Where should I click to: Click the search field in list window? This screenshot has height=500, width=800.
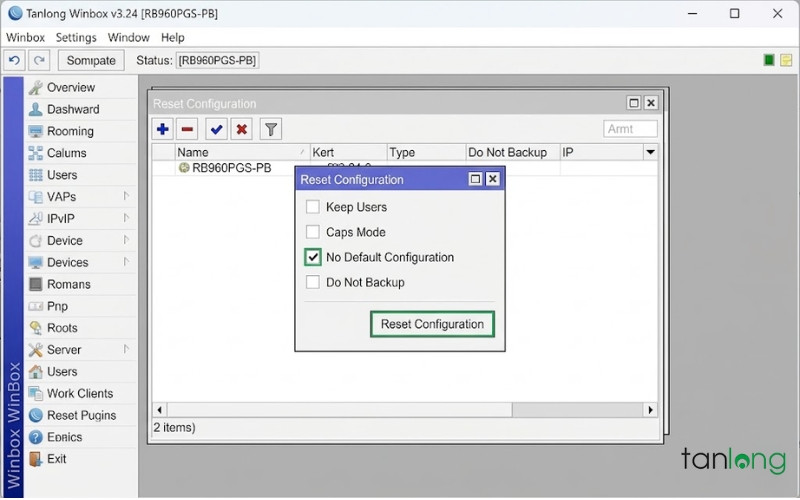click(631, 129)
